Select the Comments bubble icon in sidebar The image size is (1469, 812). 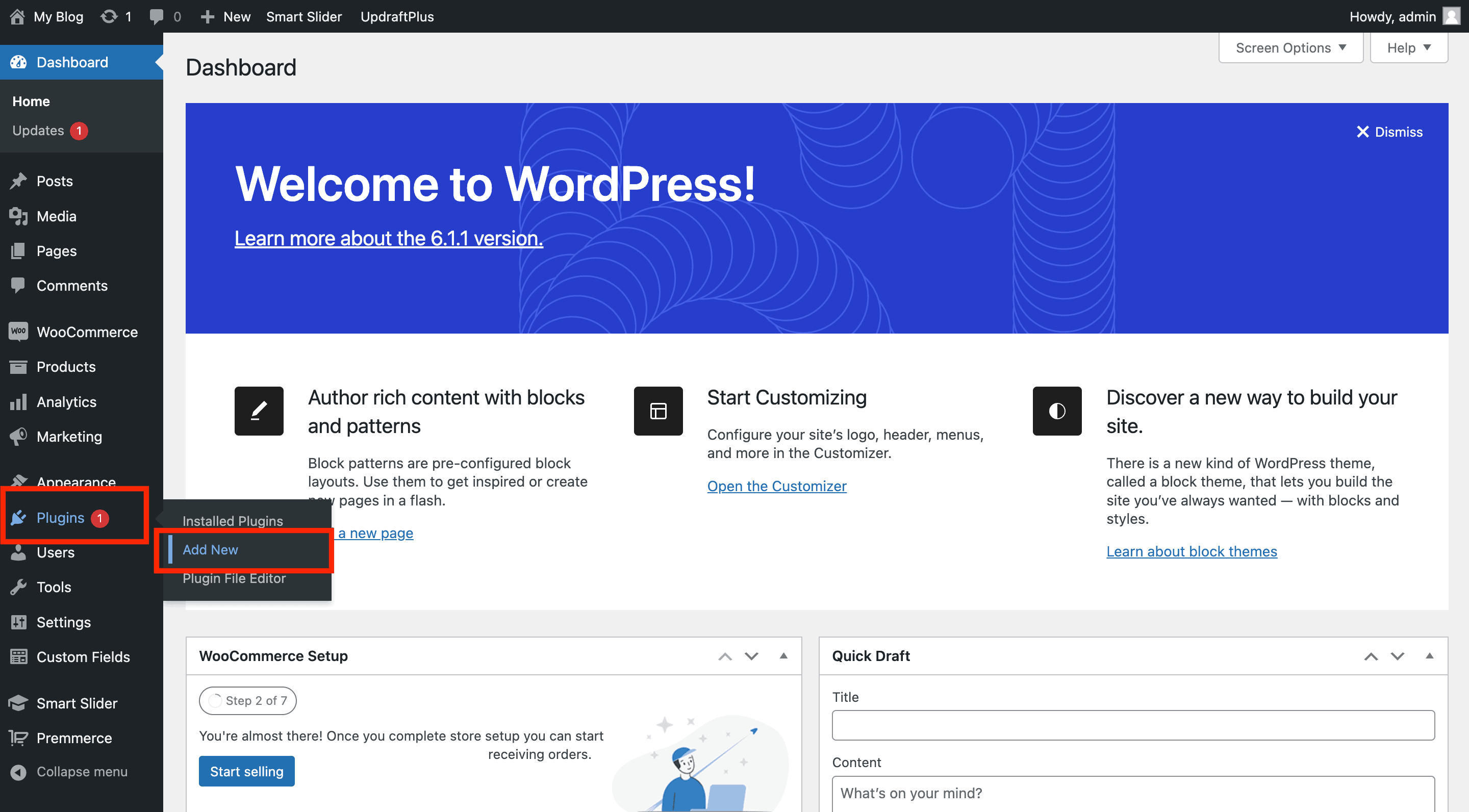pyautogui.click(x=18, y=285)
